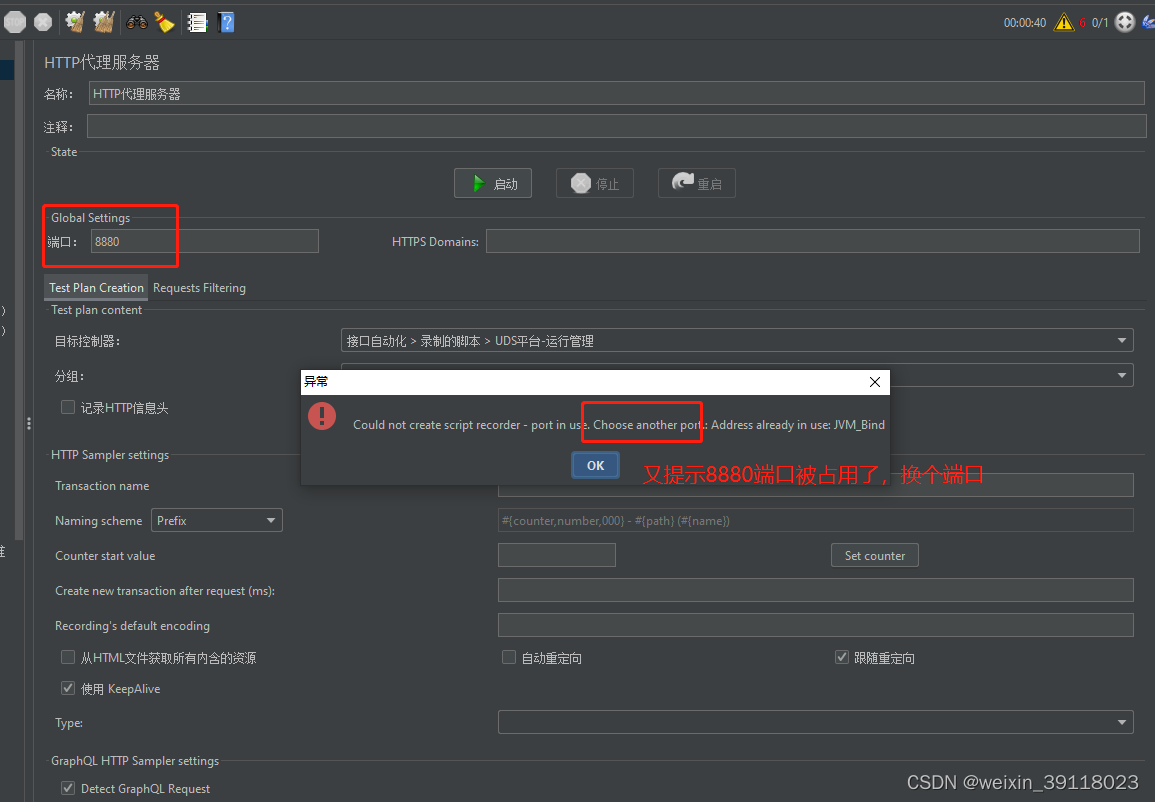Click the Transaction name label
The image size is (1155, 802).
(x=102, y=486)
